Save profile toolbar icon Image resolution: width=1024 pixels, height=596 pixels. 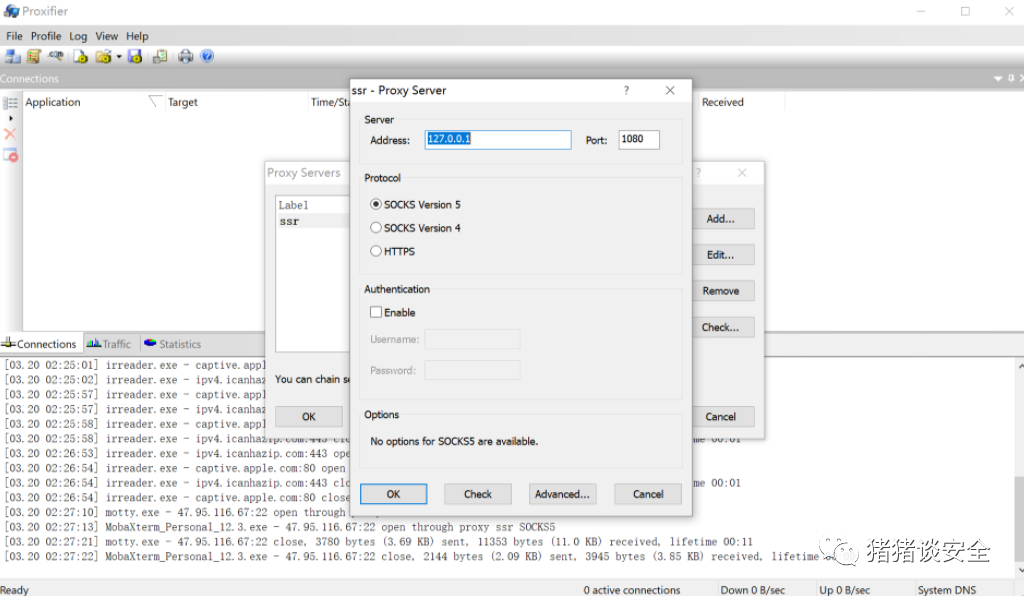135,56
